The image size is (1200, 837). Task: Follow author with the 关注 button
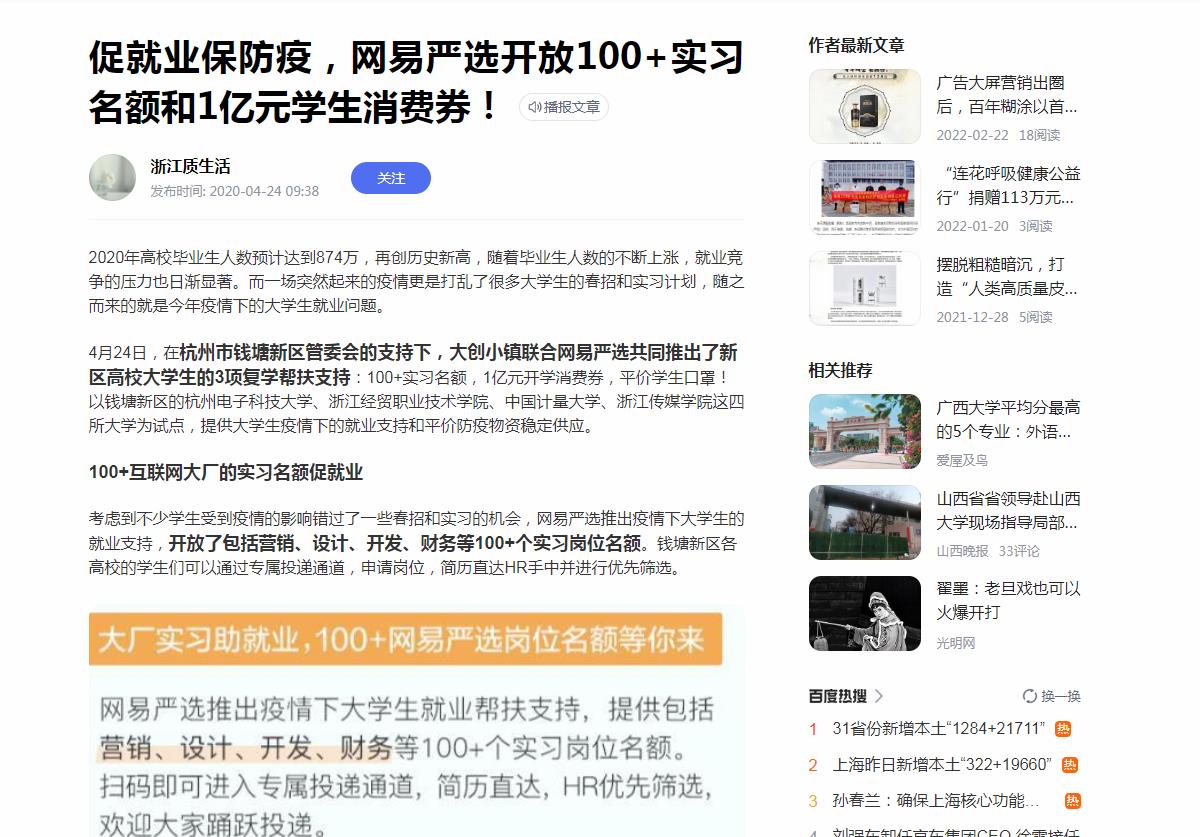click(391, 178)
